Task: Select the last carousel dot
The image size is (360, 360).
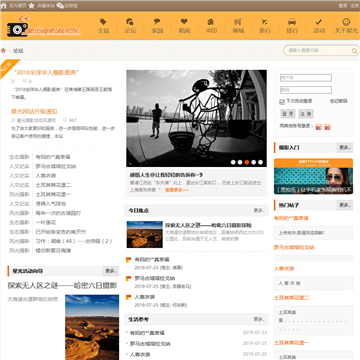Action: tap(260, 162)
